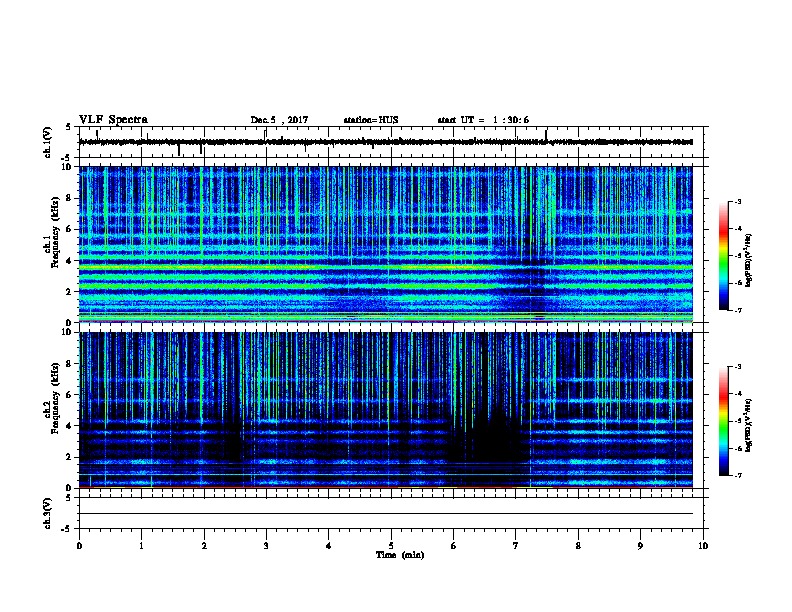792x612 pixels.
Task: Click the "station=HUS" header label
Action: [x=371, y=120]
